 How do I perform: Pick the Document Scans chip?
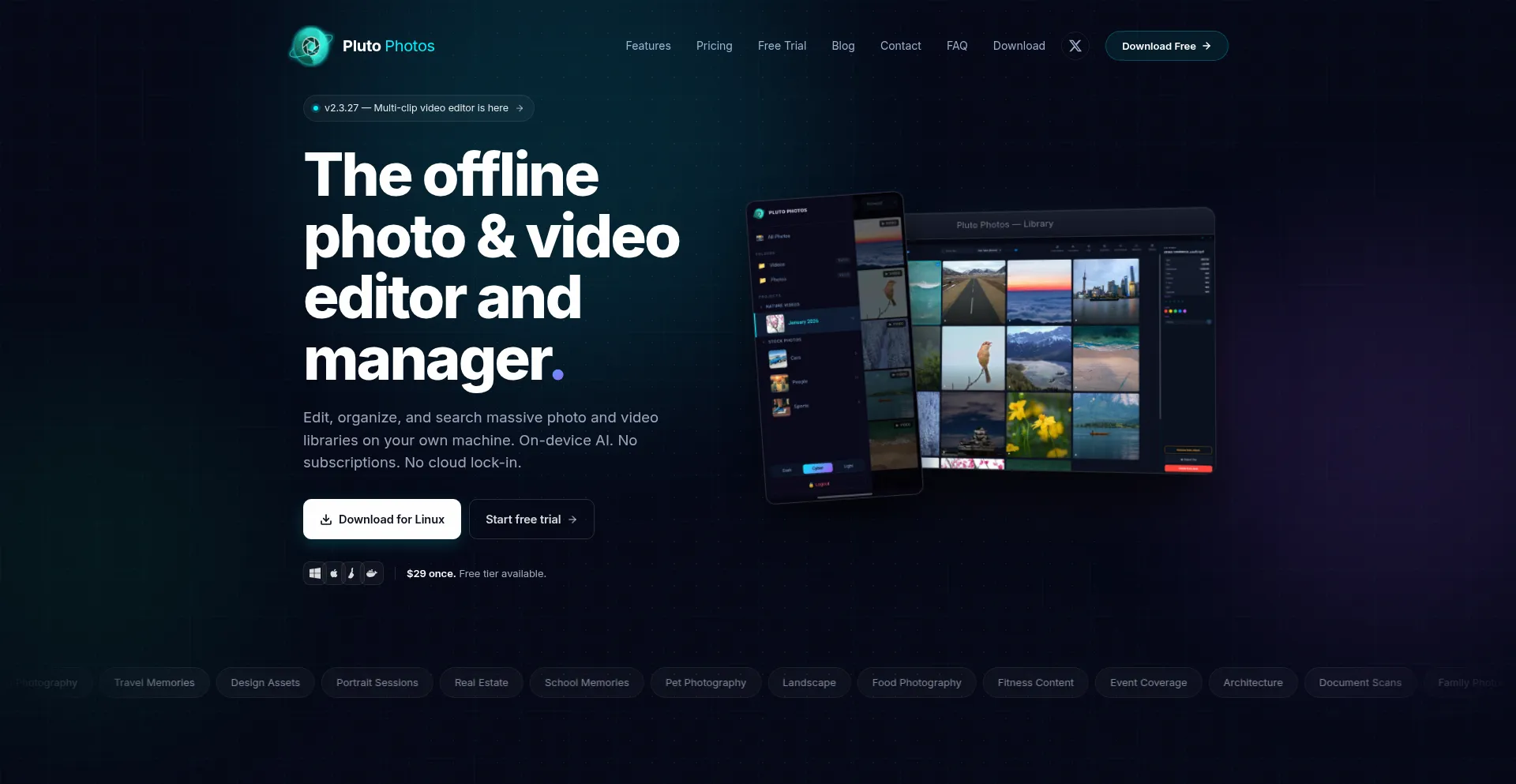(1360, 682)
